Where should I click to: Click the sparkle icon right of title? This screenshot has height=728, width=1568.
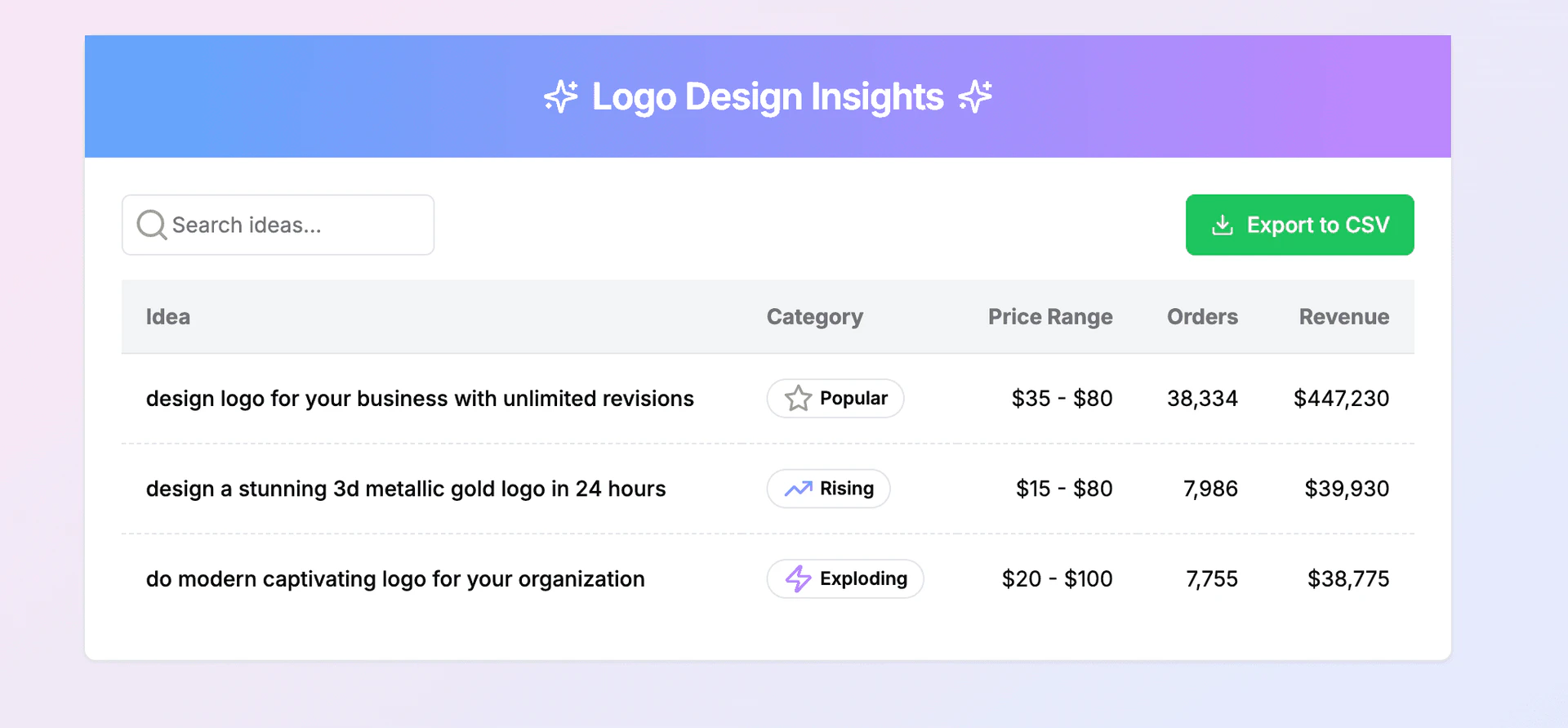975,96
